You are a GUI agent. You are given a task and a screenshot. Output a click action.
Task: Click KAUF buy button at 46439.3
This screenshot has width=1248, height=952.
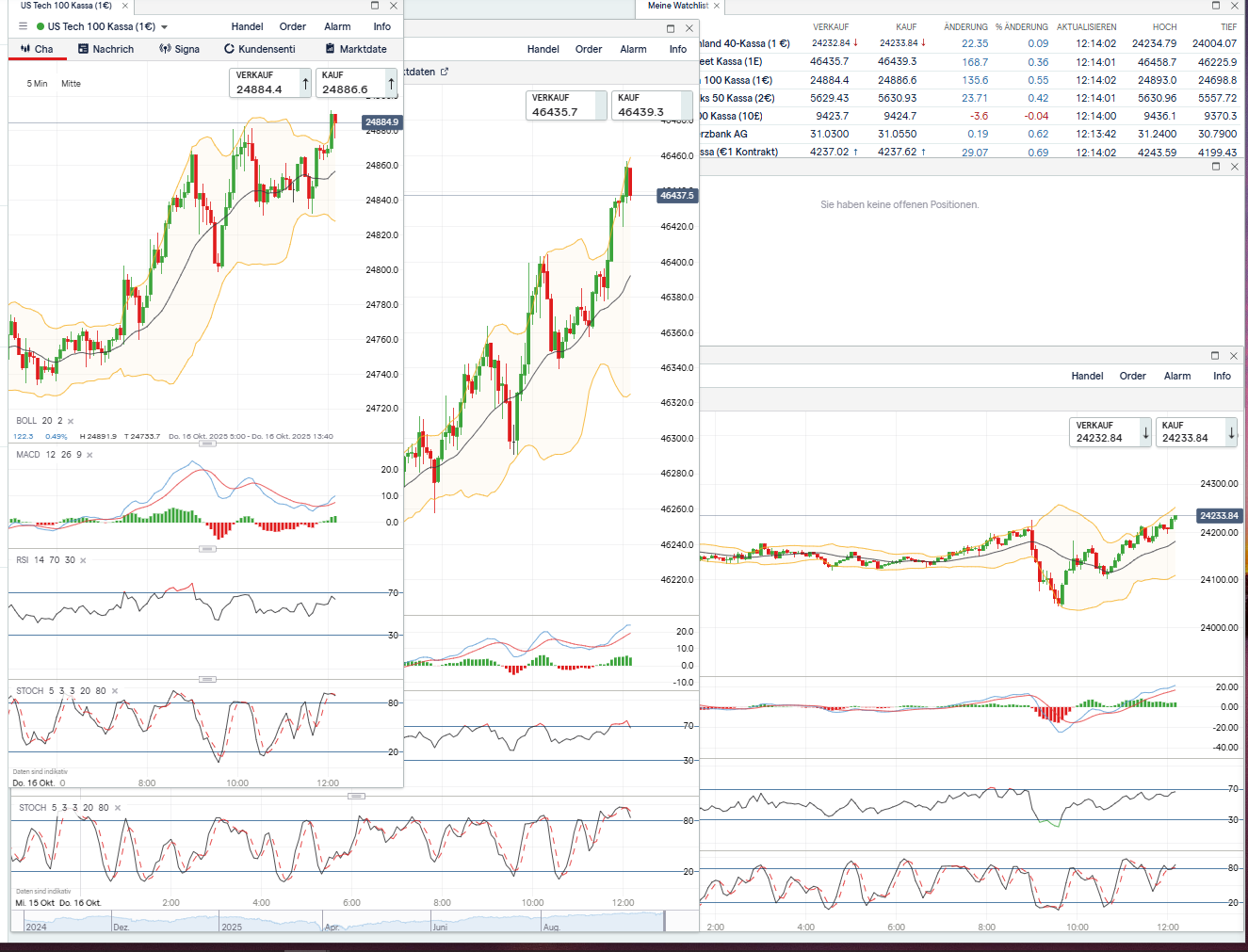[652, 105]
